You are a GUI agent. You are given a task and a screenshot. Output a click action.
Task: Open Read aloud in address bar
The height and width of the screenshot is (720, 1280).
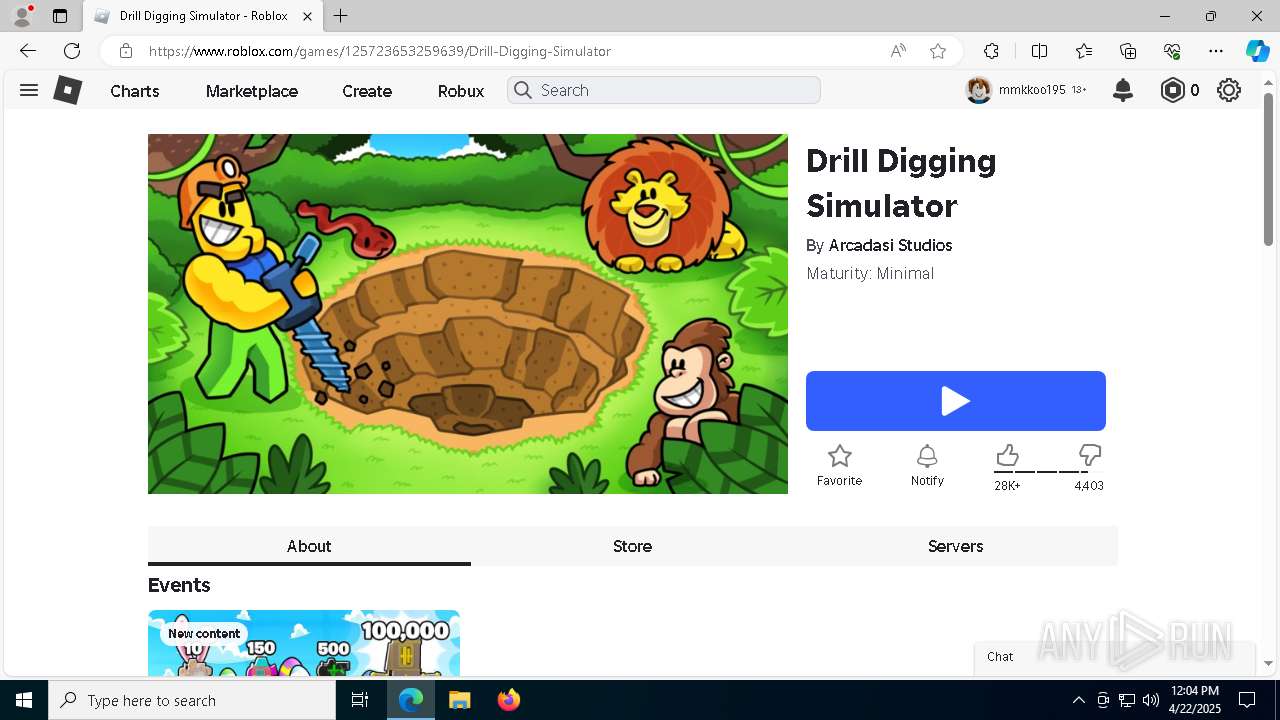[898, 51]
